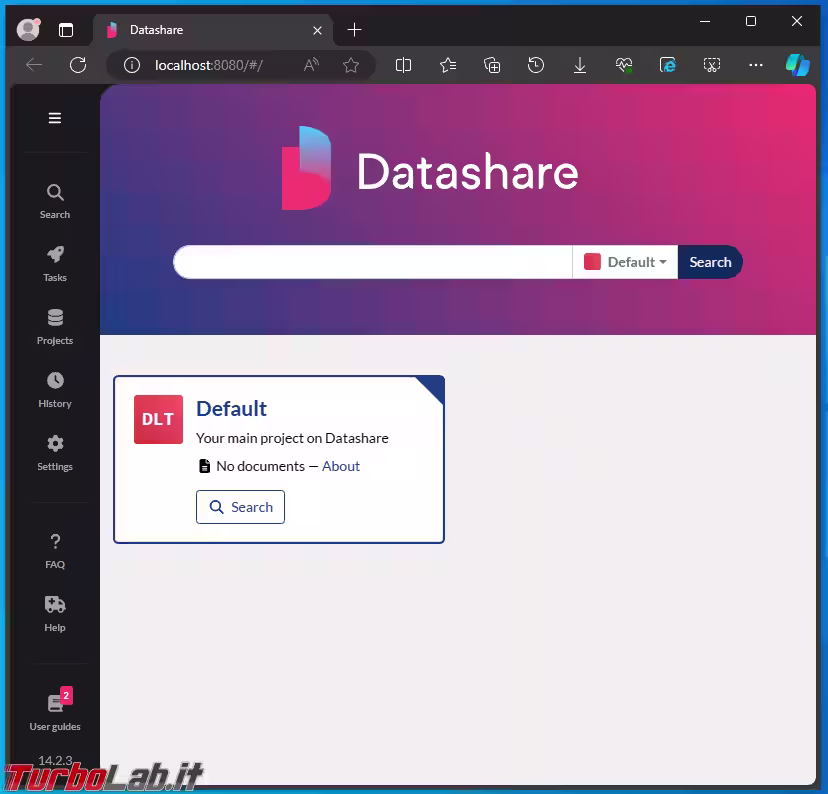Image resolution: width=828 pixels, height=794 pixels.
Task: Open Search in the sidebar
Action: point(55,201)
